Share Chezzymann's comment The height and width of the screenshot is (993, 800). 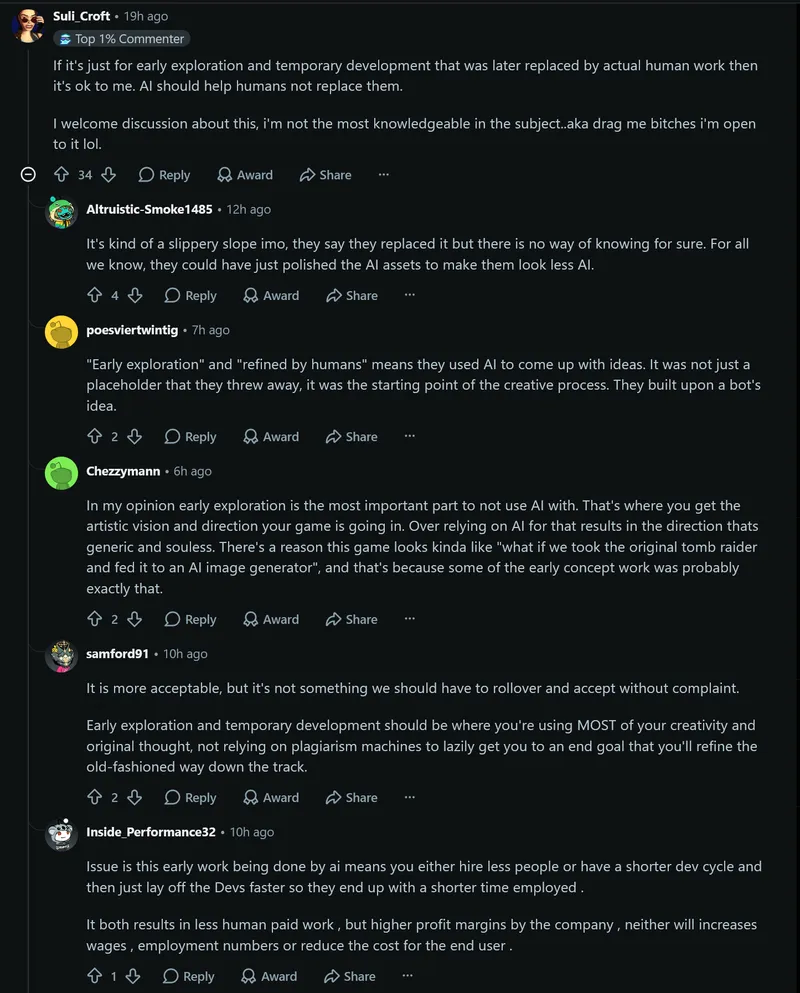tap(352, 619)
